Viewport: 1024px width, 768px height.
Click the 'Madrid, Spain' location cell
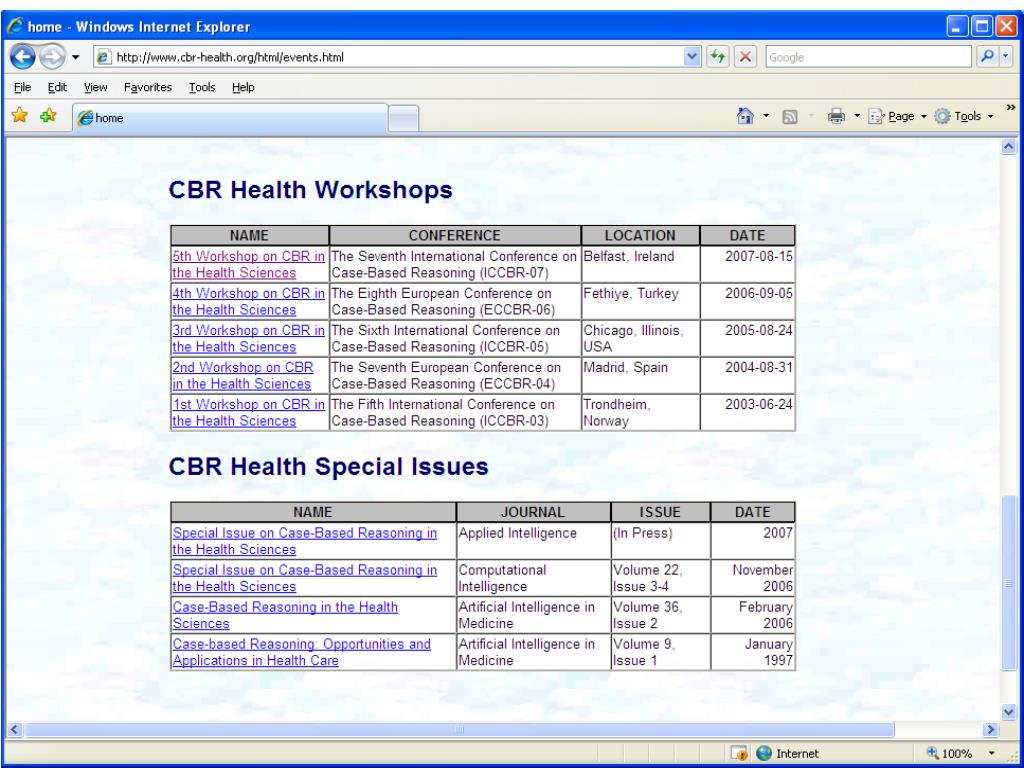coord(640,375)
